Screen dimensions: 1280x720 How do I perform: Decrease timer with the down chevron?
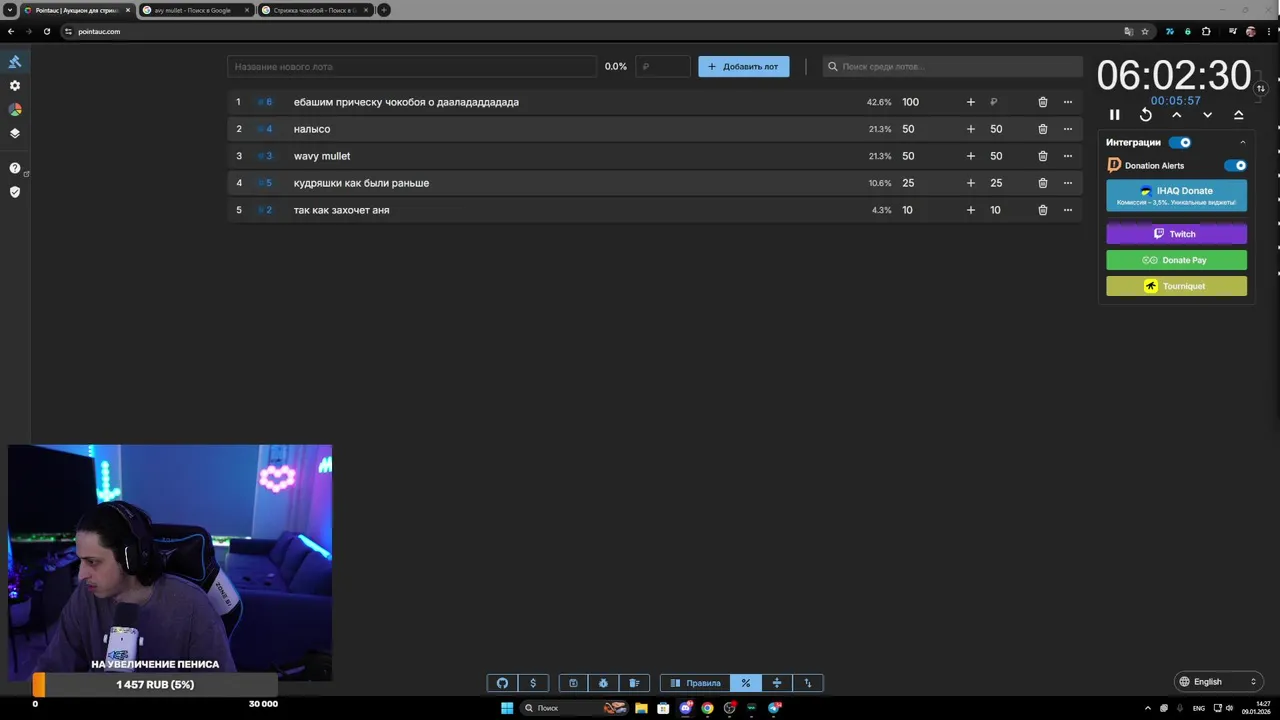1208,115
